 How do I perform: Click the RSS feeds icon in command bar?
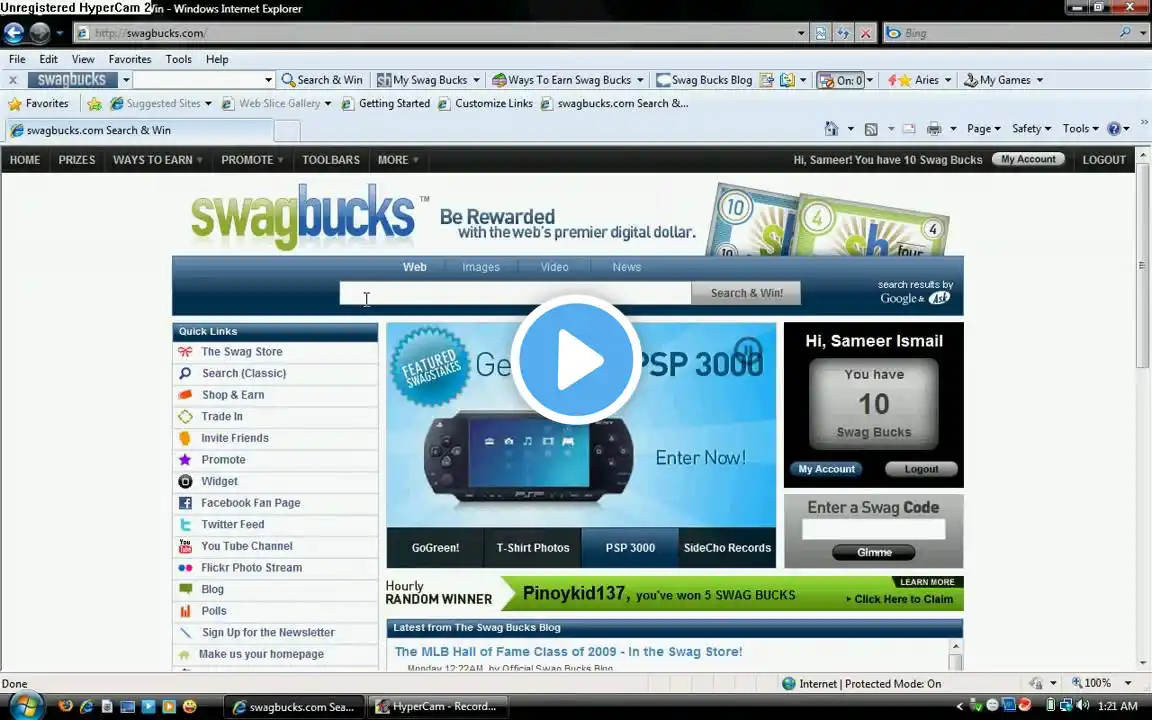(x=871, y=129)
